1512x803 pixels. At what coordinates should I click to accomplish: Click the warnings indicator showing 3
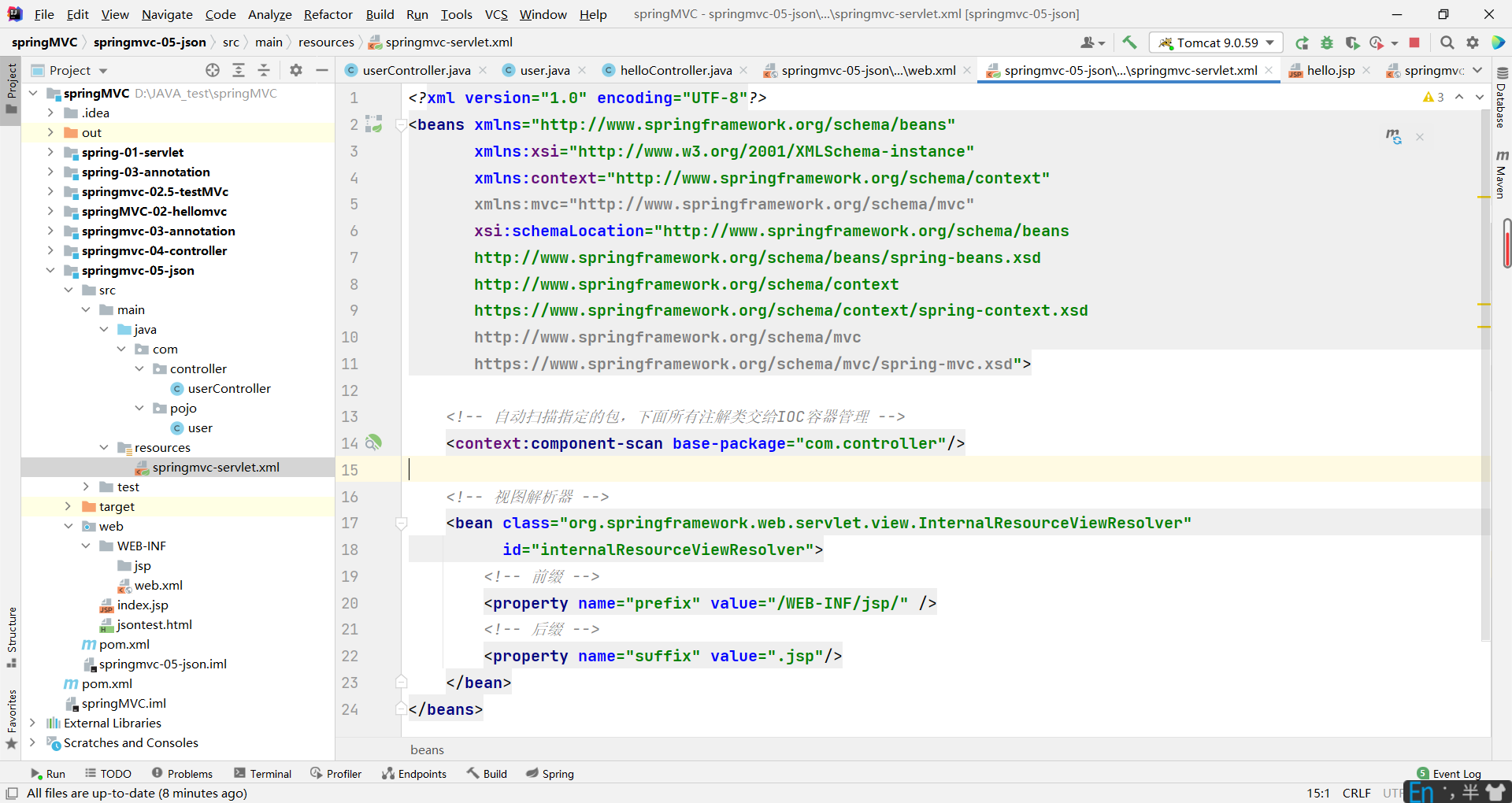[1433, 98]
